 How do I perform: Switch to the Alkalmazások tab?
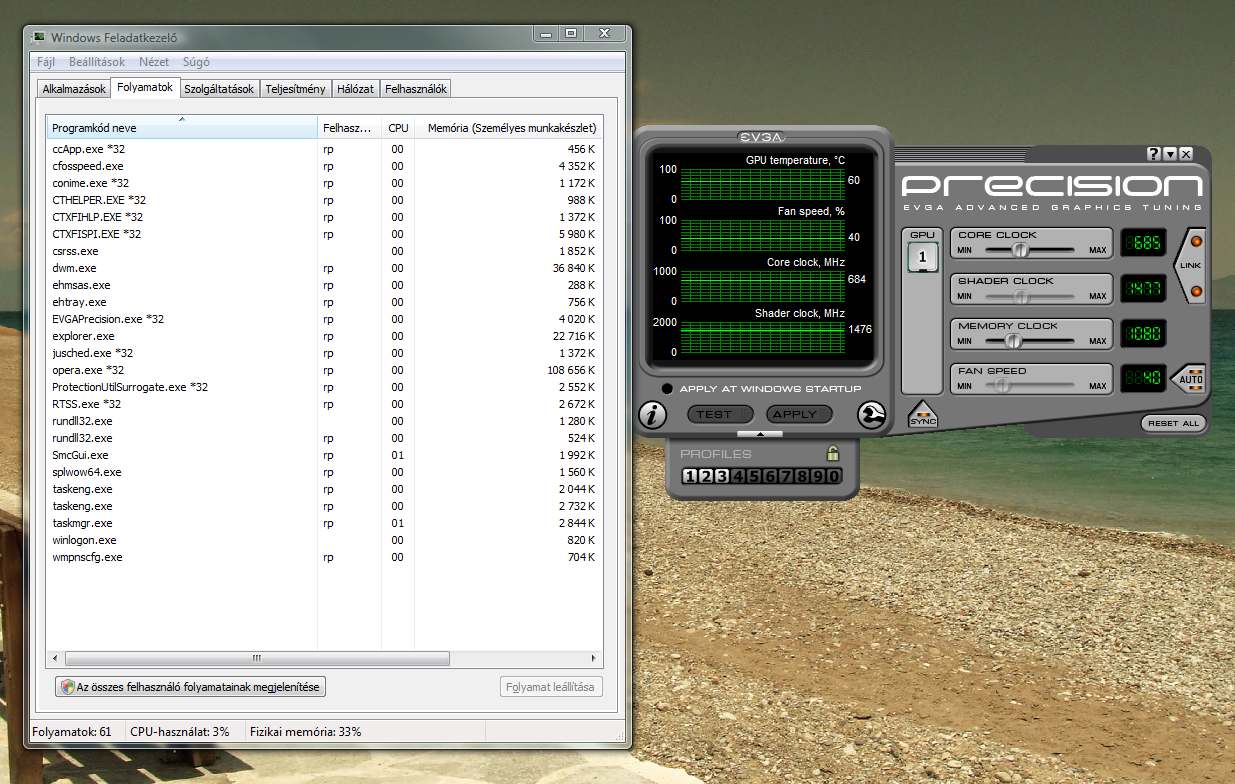tap(74, 89)
